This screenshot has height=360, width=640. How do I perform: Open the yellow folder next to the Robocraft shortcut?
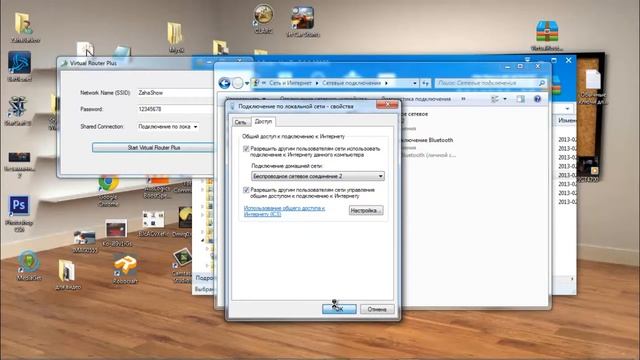coord(67,274)
